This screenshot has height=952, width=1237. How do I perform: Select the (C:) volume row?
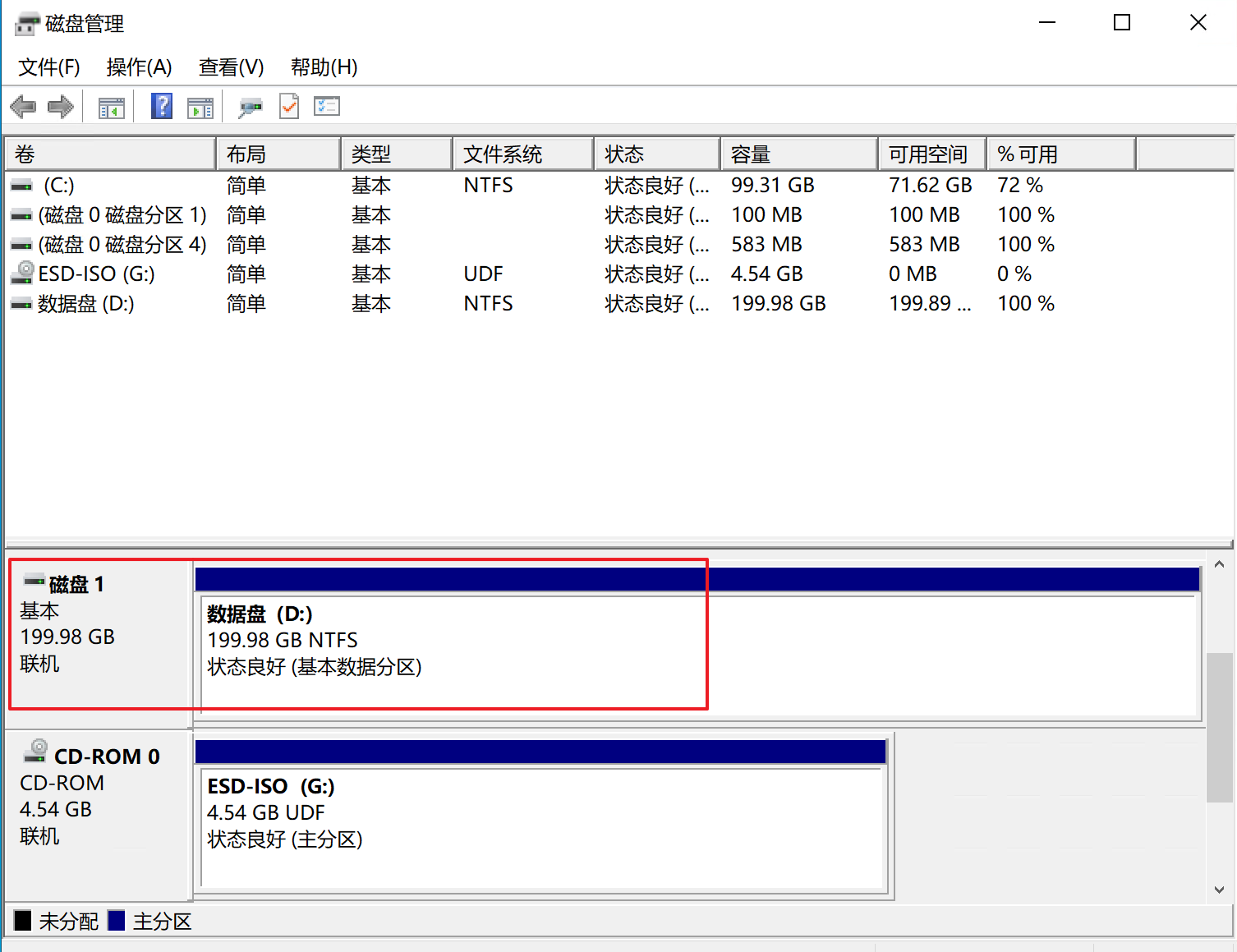click(x=59, y=186)
